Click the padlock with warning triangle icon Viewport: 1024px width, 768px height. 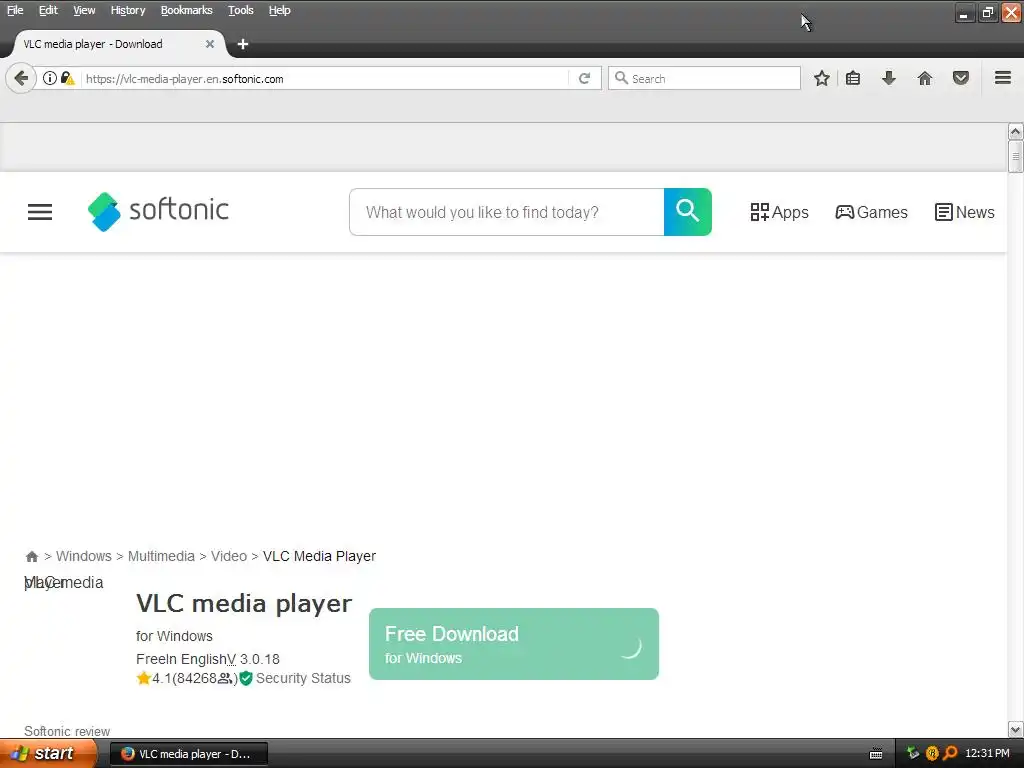point(67,78)
